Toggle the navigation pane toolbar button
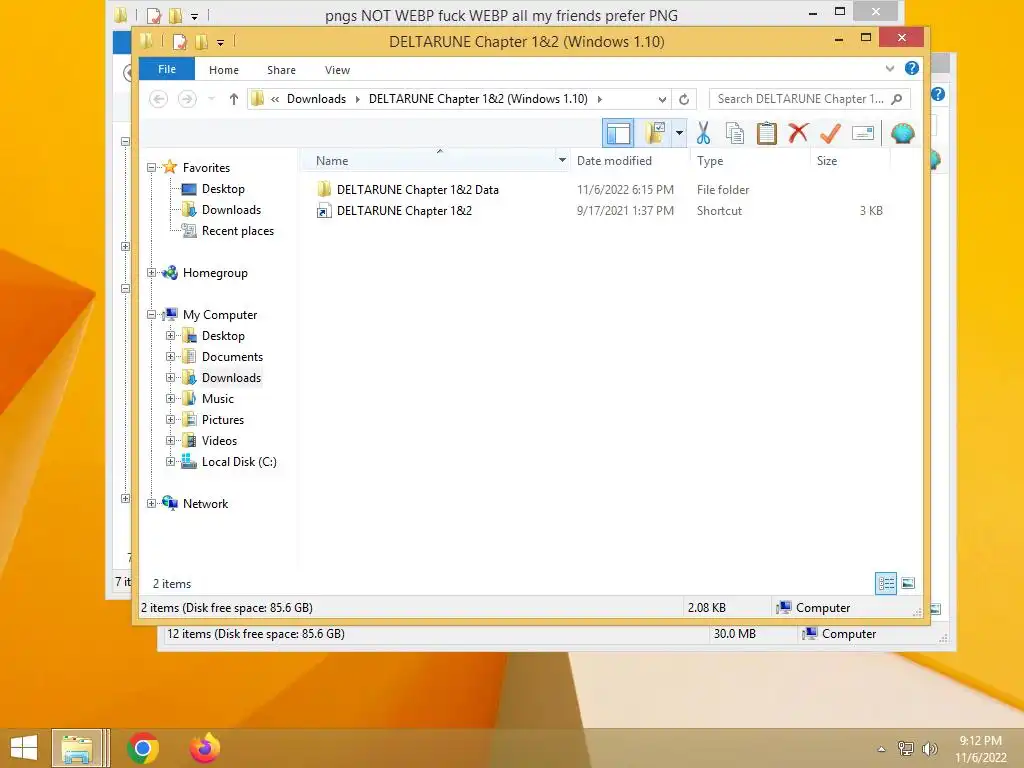Viewport: 1024px width, 768px height. click(x=618, y=134)
